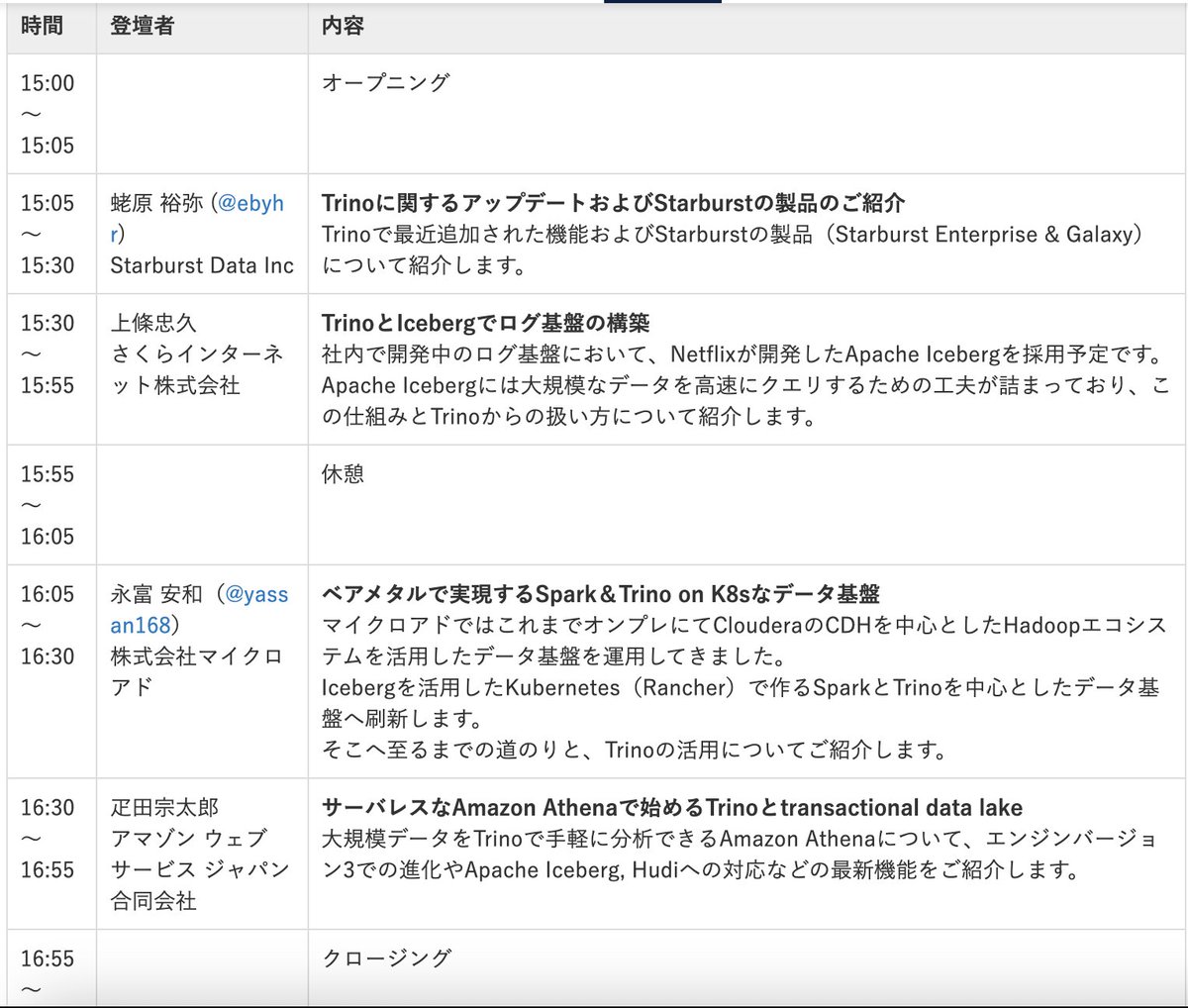Viewport: 1188px width, 1008px height.
Task: Click company さくらインターネット株式会社
Action: tap(197, 369)
